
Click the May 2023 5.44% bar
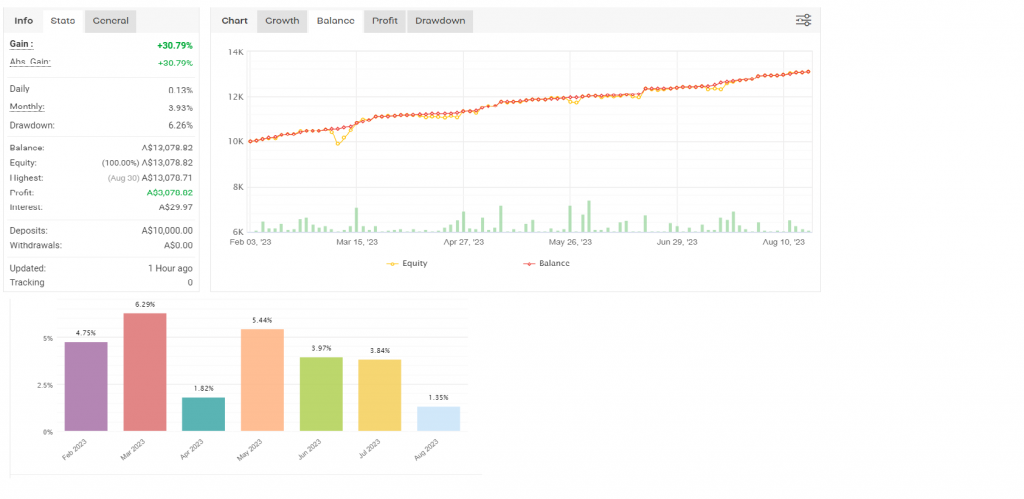point(262,380)
